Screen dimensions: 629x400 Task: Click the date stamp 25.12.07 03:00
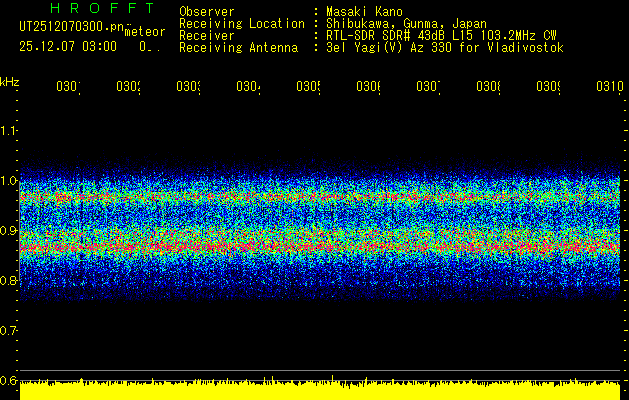[x=68, y=47]
